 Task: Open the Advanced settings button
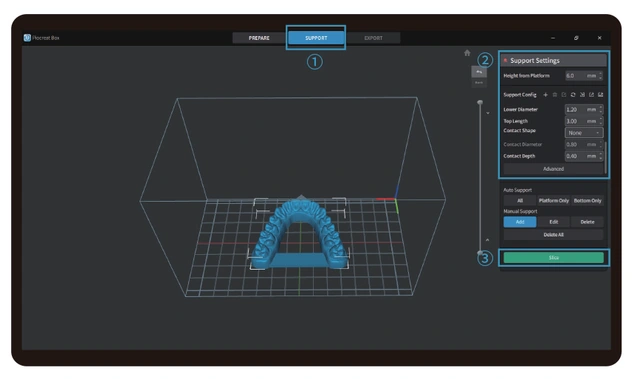point(553,169)
